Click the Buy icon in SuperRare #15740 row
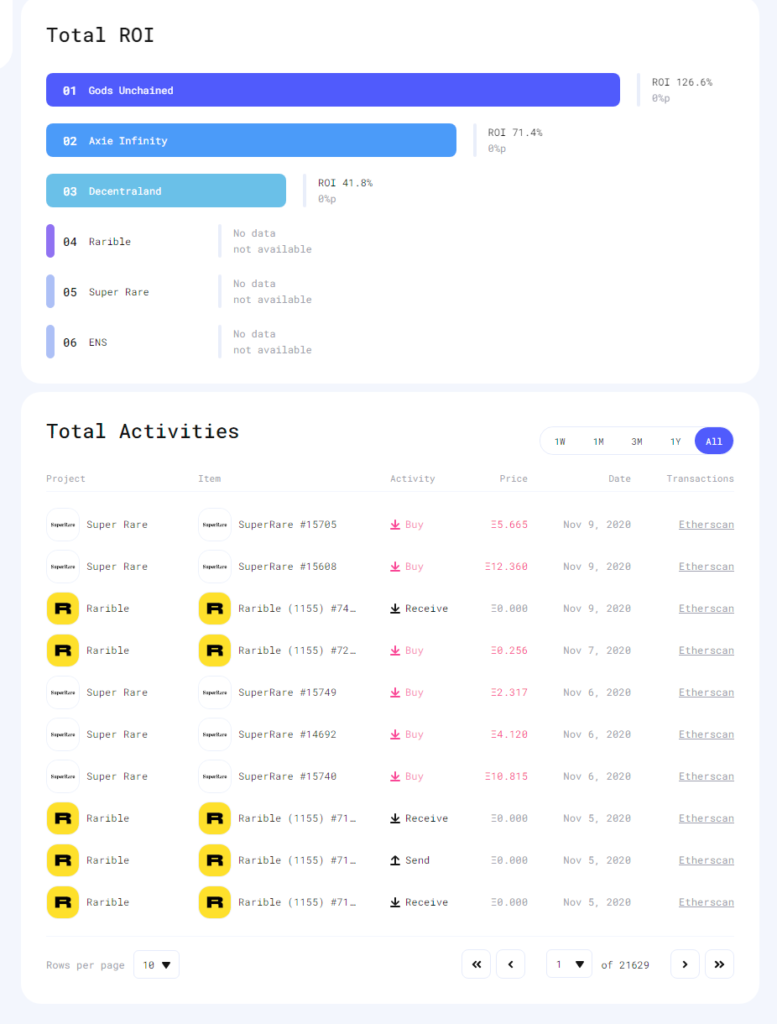The image size is (777, 1024). (x=395, y=776)
